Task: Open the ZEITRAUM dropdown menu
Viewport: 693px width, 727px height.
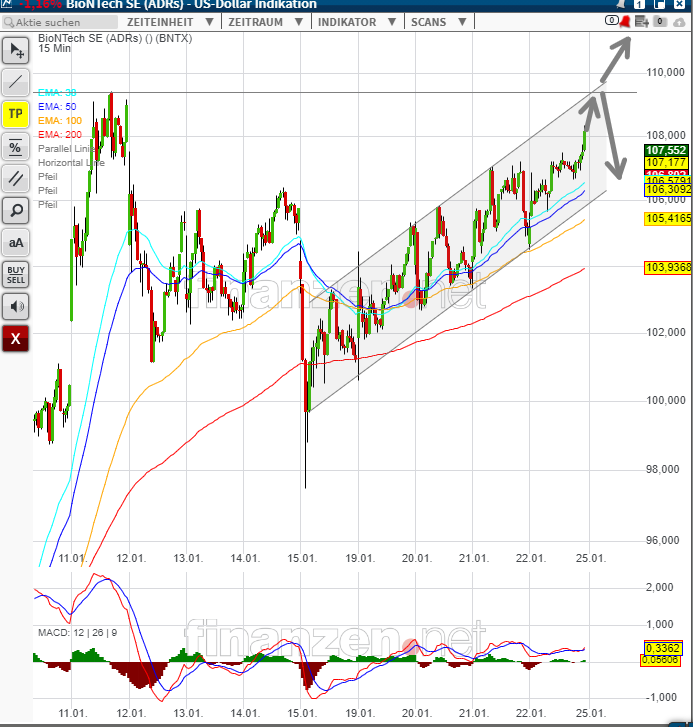Action: pyautogui.click(x=266, y=22)
